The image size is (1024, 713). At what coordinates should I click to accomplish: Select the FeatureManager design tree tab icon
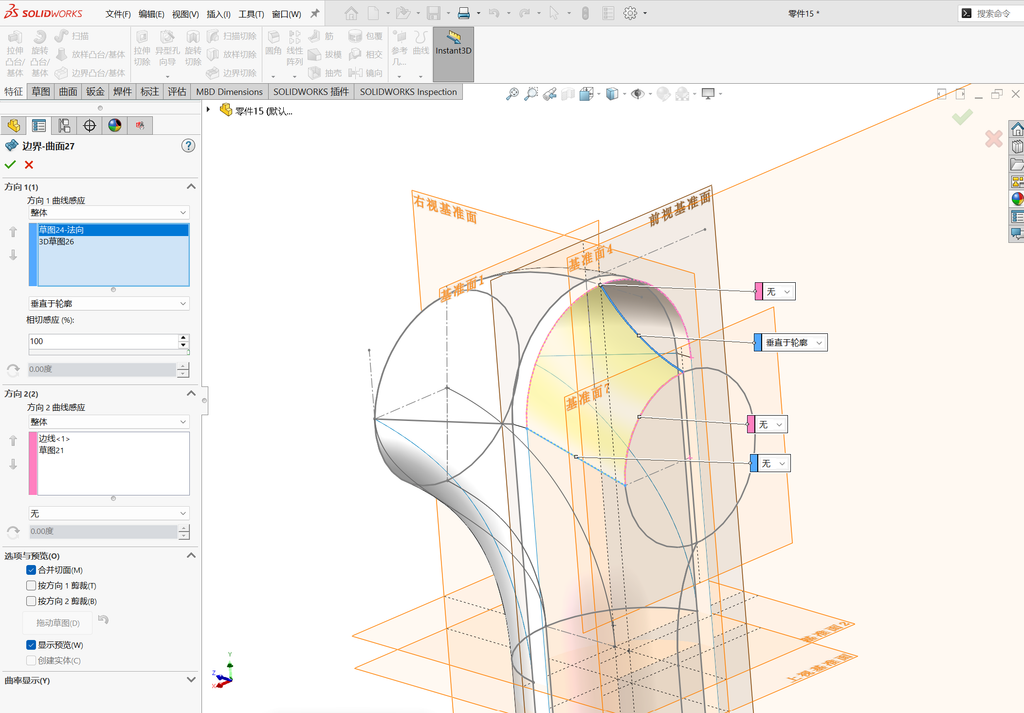pos(14,125)
